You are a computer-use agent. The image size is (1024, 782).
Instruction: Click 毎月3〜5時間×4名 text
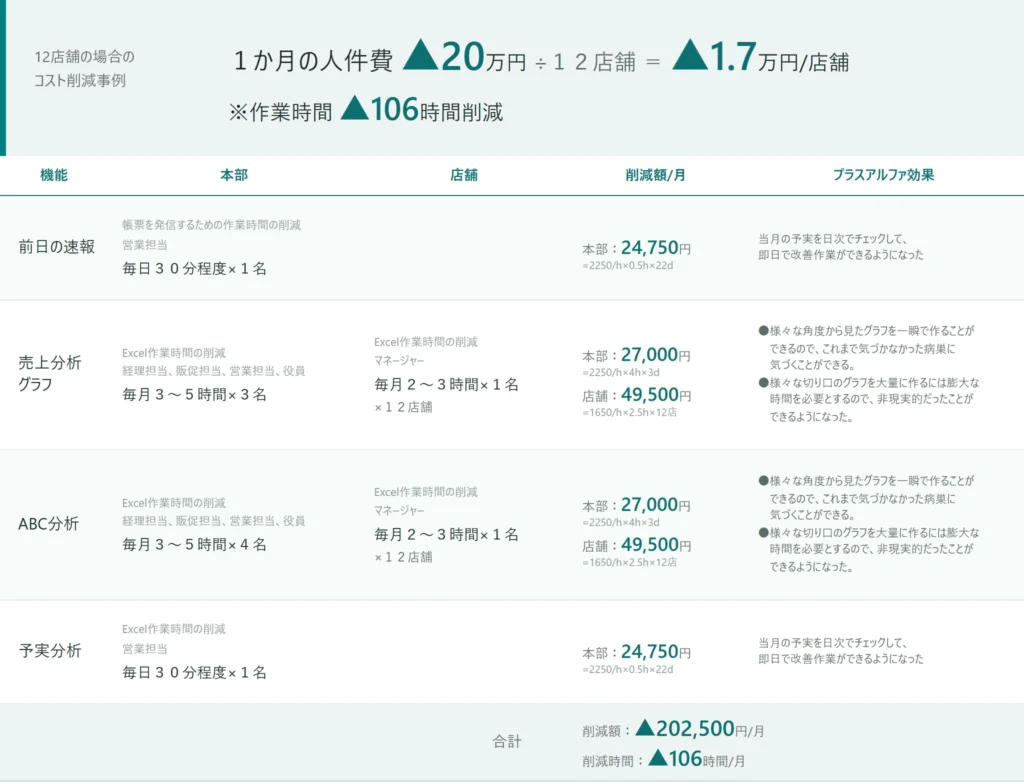tap(195, 545)
